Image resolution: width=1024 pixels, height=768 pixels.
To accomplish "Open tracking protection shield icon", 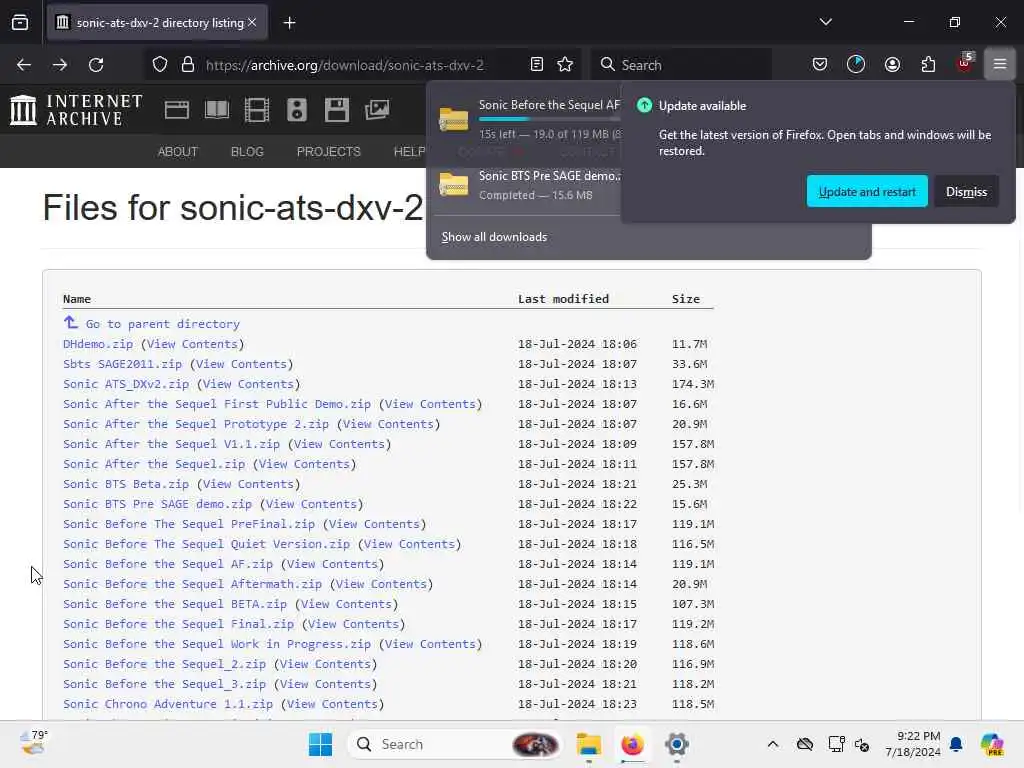I will pyautogui.click(x=160, y=65).
